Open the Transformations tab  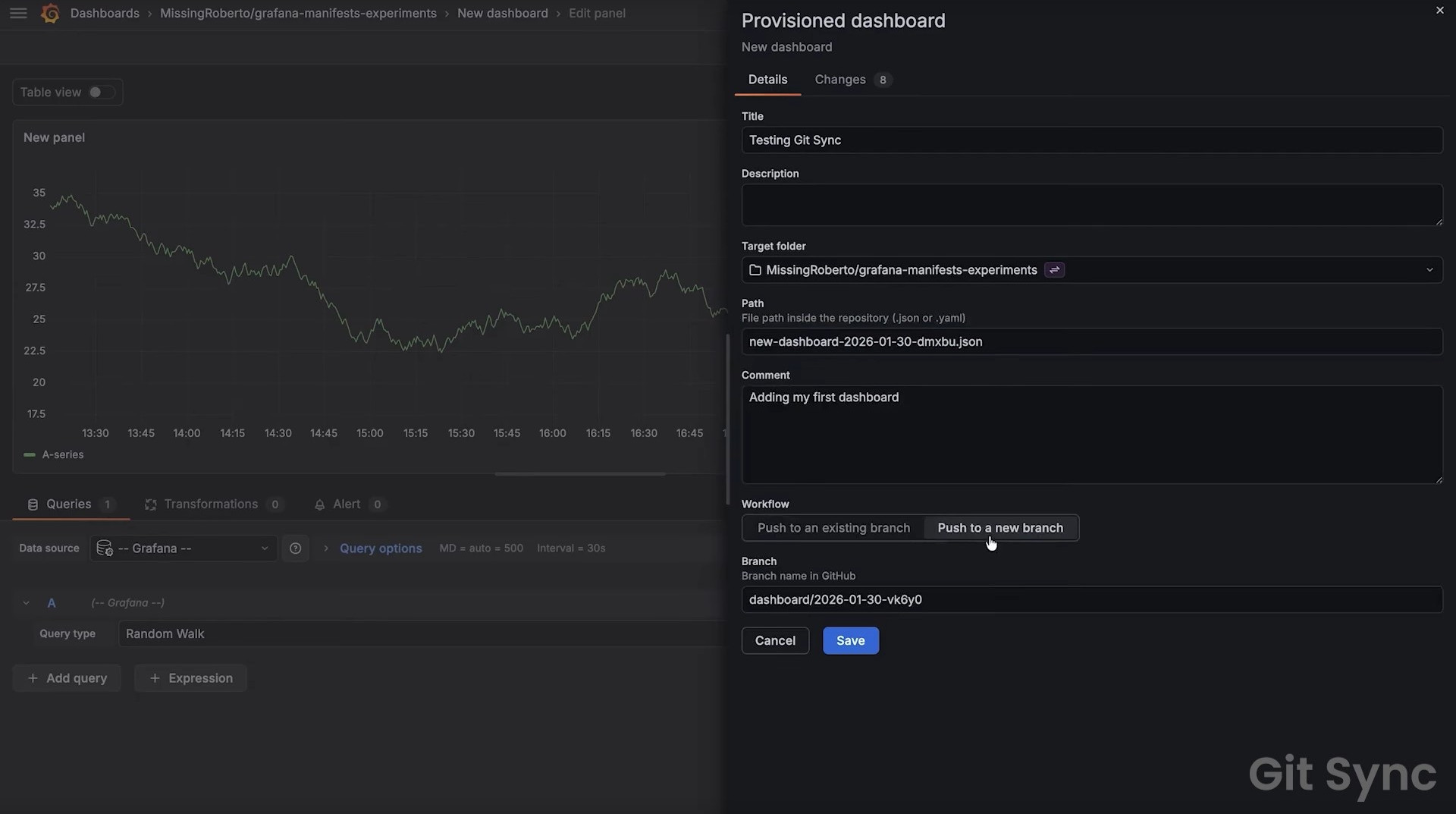click(x=211, y=504)
